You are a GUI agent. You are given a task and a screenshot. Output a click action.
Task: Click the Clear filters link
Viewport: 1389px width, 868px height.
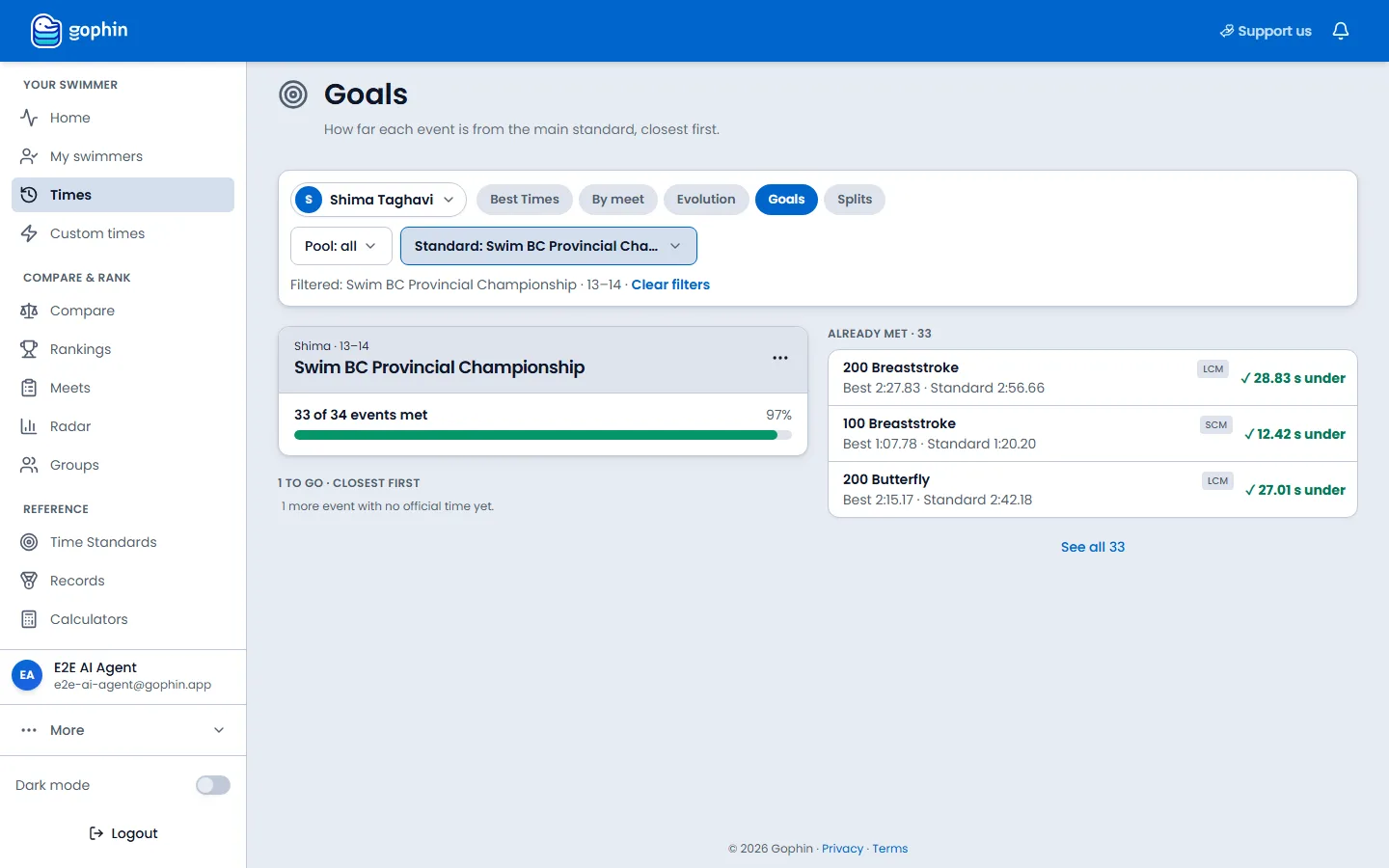(x=670, y=285)
